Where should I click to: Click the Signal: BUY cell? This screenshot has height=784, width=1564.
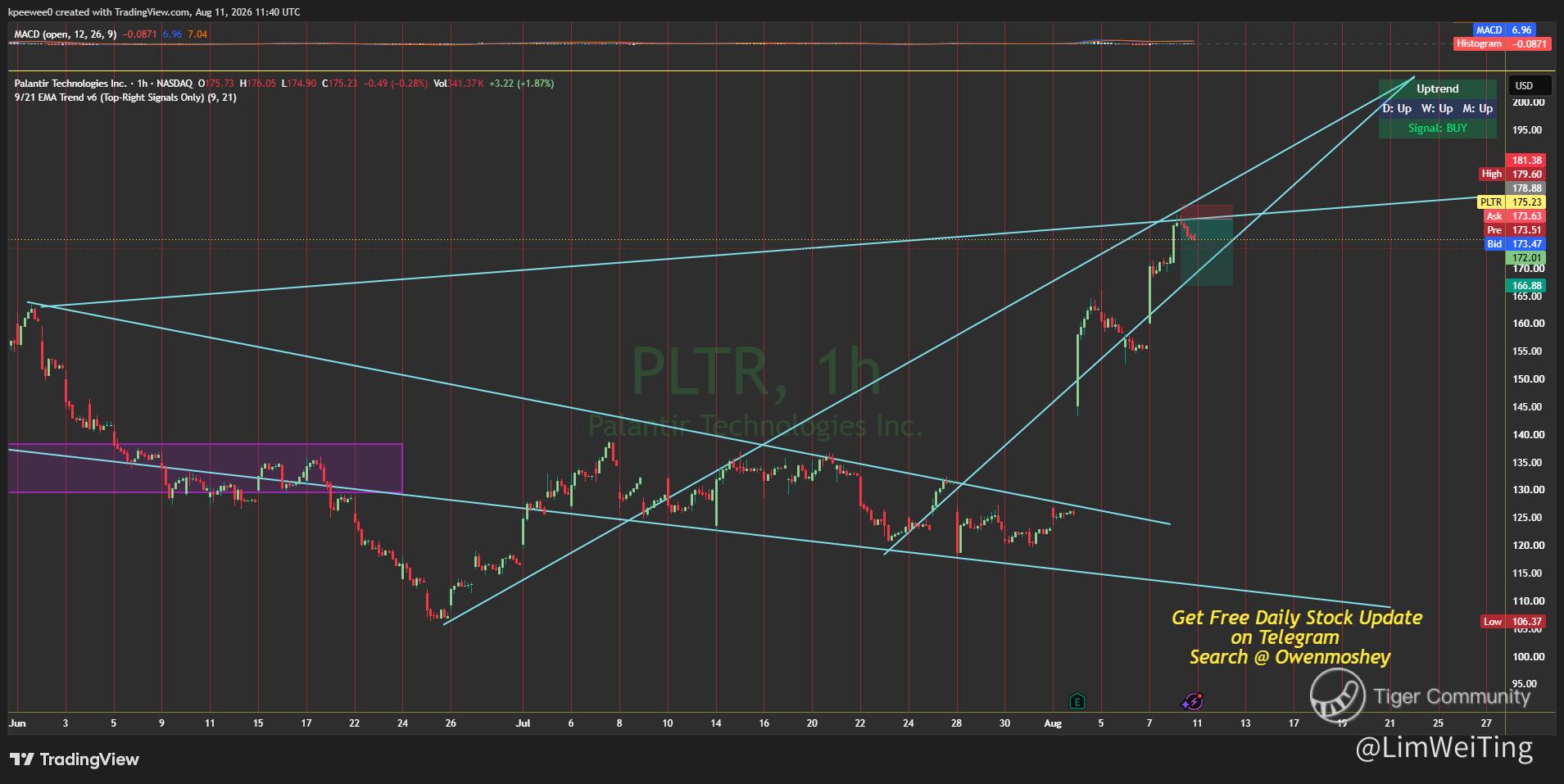(x=1437, y=128)
